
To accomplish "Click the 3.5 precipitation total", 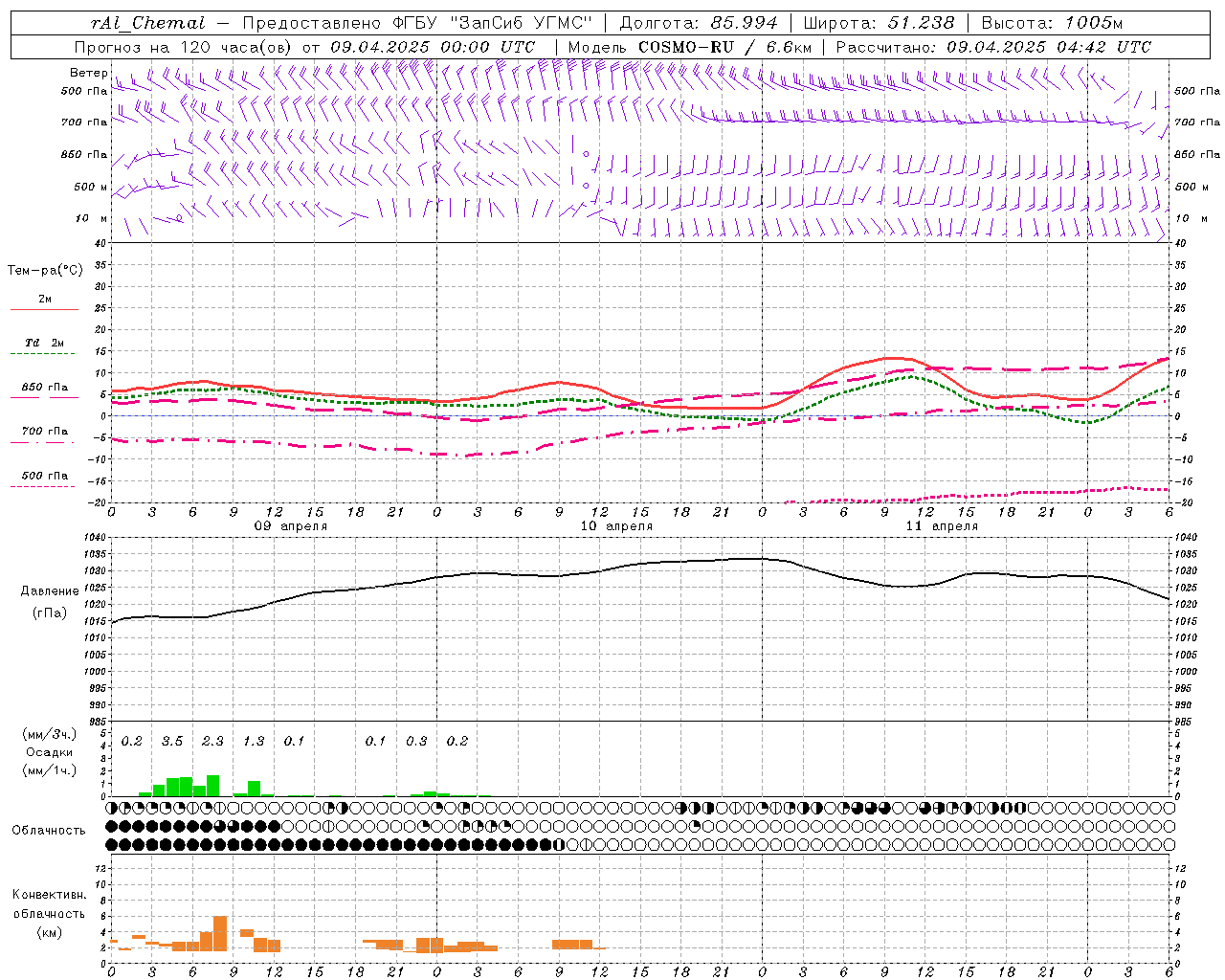I will pyautogui.click(x=172, y=742).
